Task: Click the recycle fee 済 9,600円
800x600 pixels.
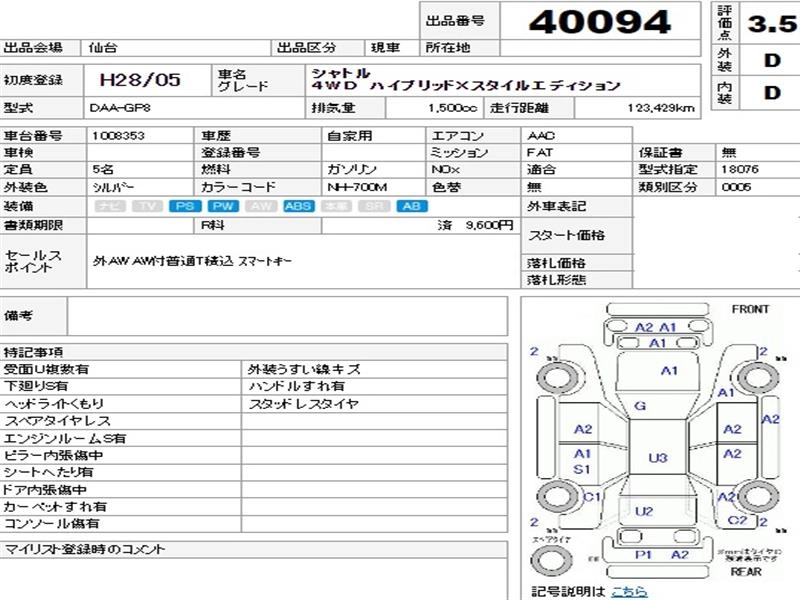Action: pyautogui.click(x=475, y=225)
